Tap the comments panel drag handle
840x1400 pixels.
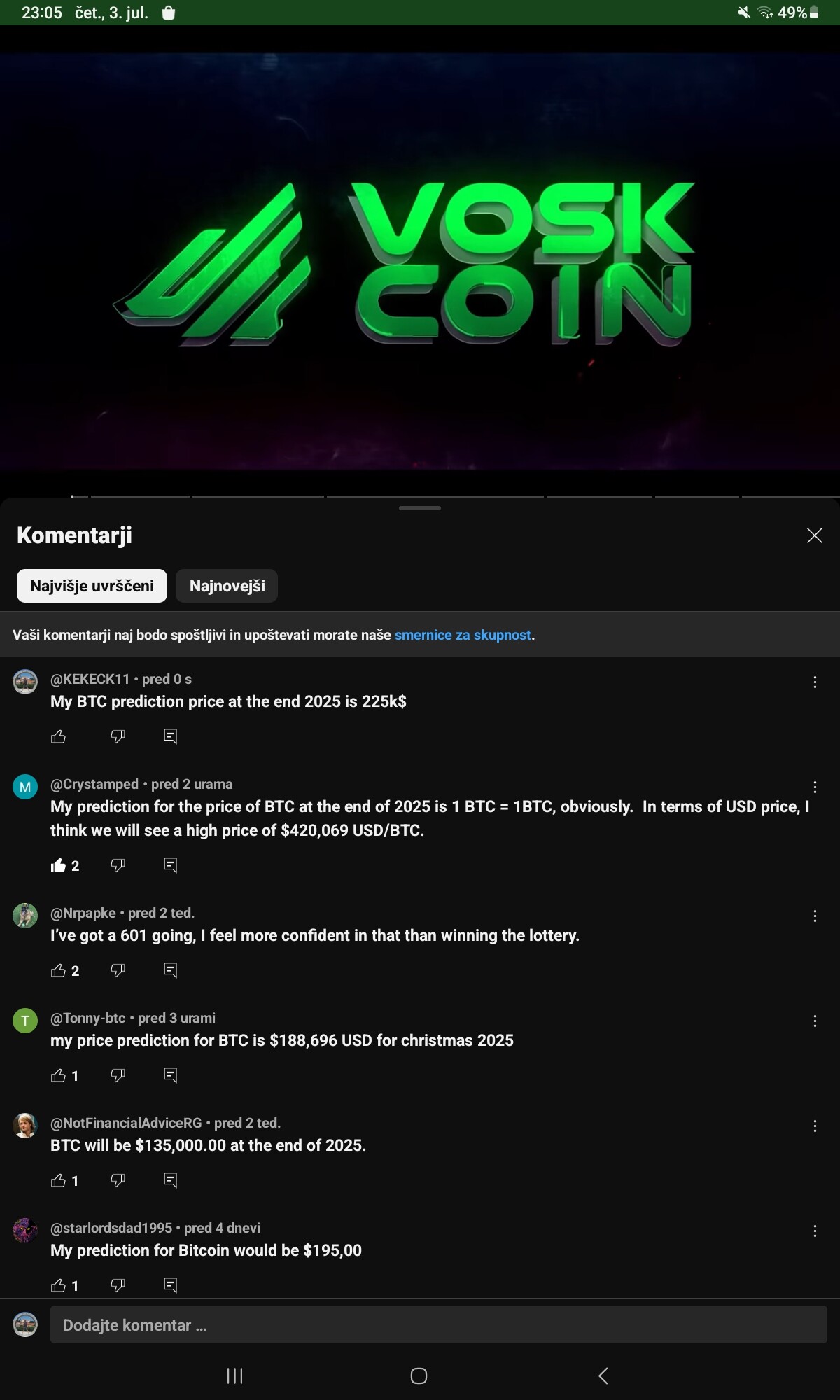pos(420,508)
